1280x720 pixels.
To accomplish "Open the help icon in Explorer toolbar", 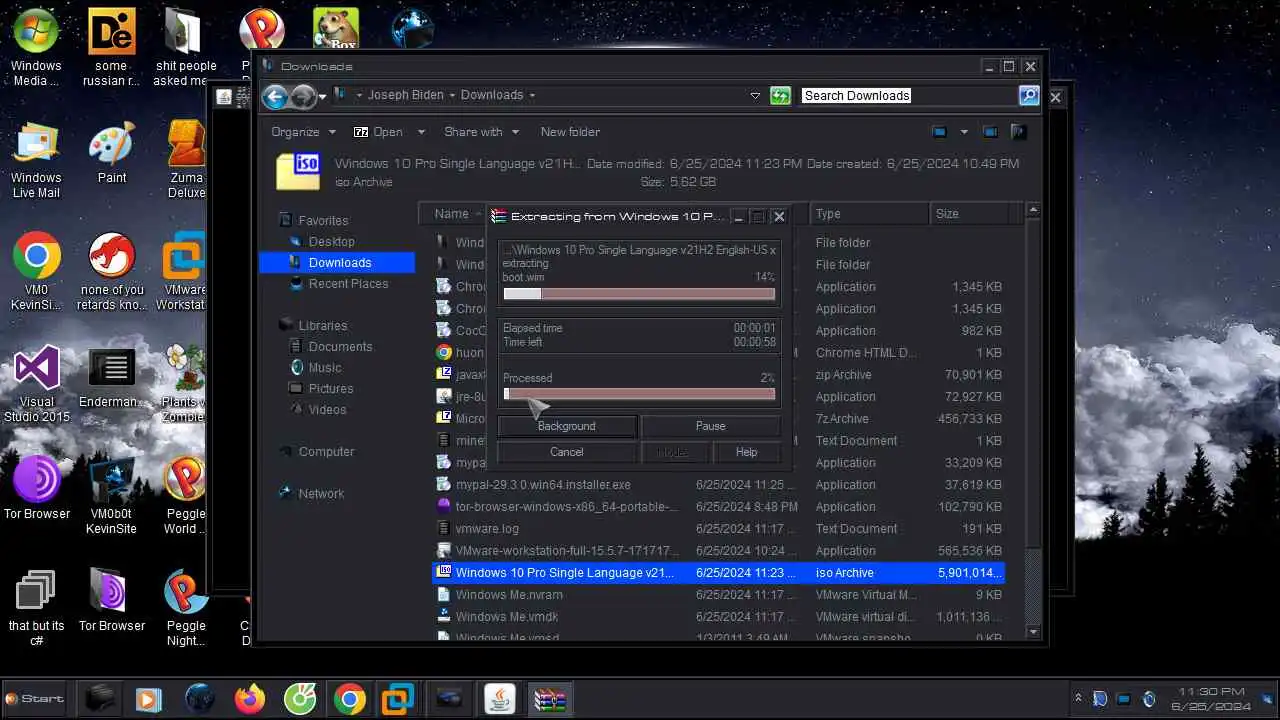I will pos(1018,132).
